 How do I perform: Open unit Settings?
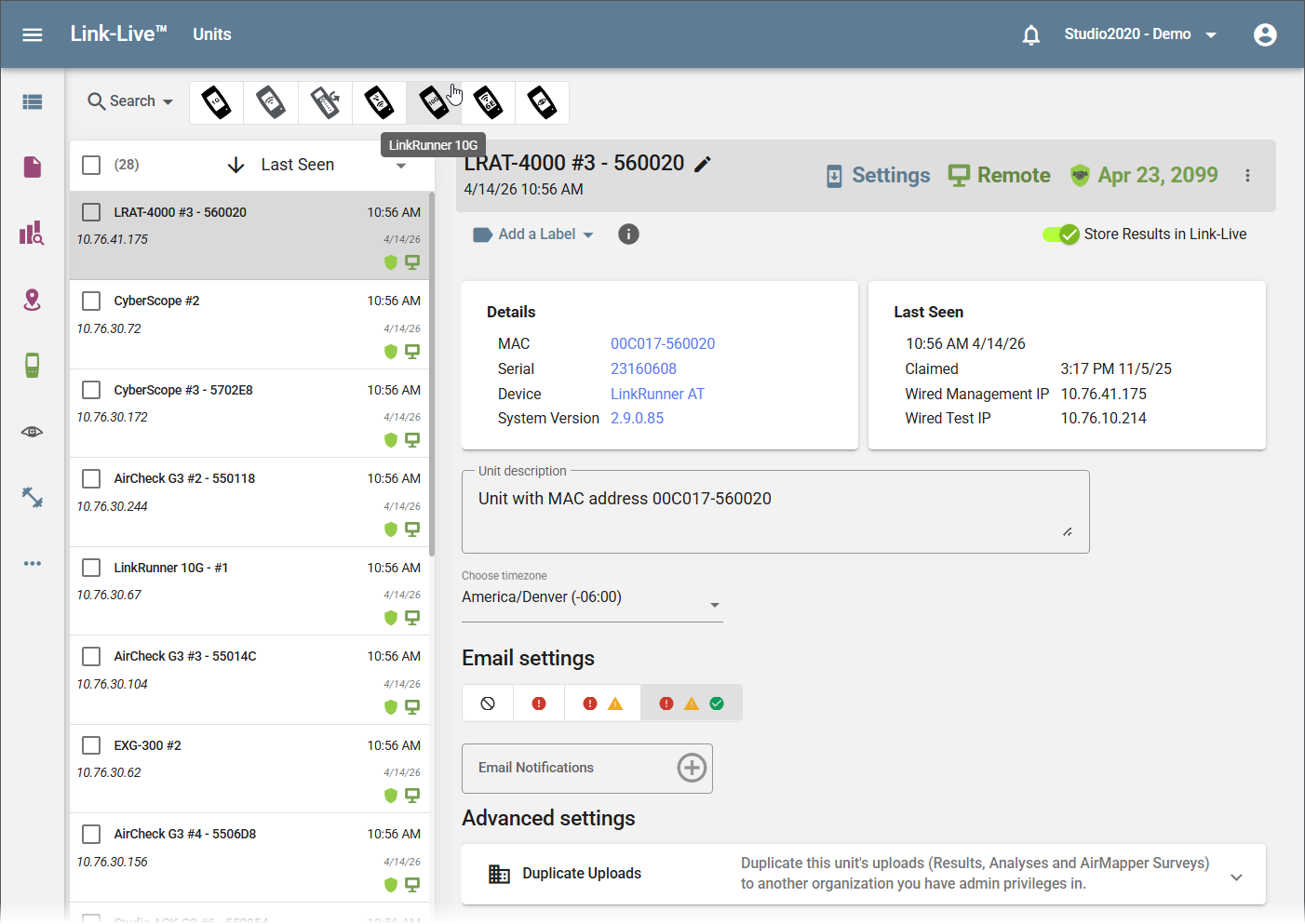click(878, 176)
